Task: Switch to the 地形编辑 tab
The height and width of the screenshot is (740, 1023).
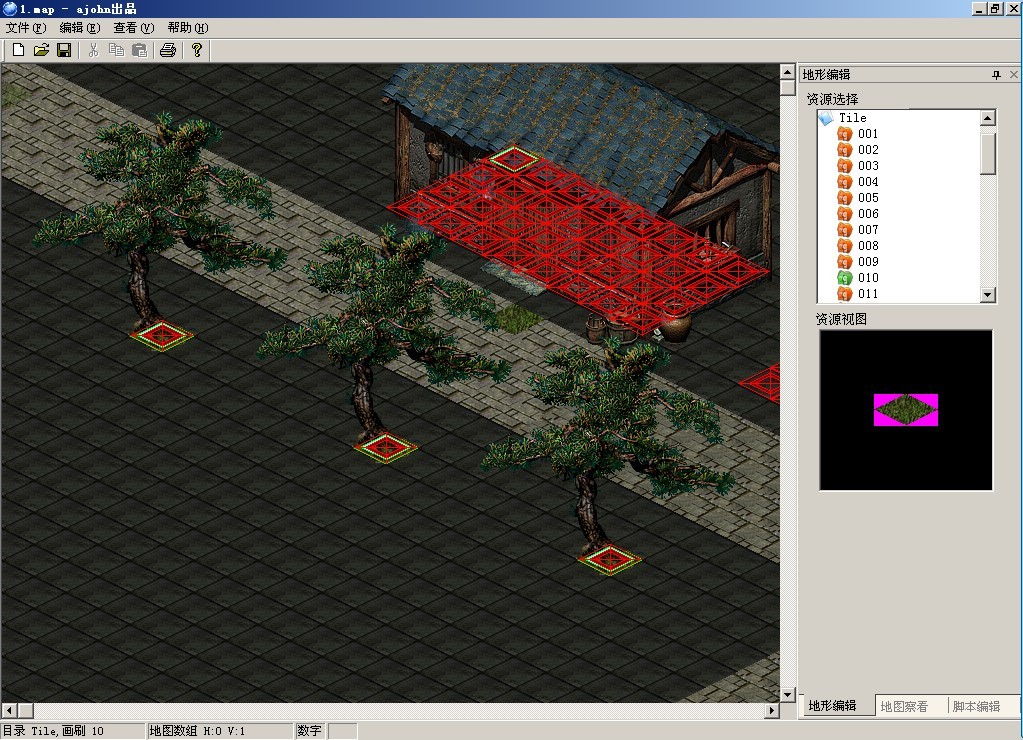Action: point(832,705)
